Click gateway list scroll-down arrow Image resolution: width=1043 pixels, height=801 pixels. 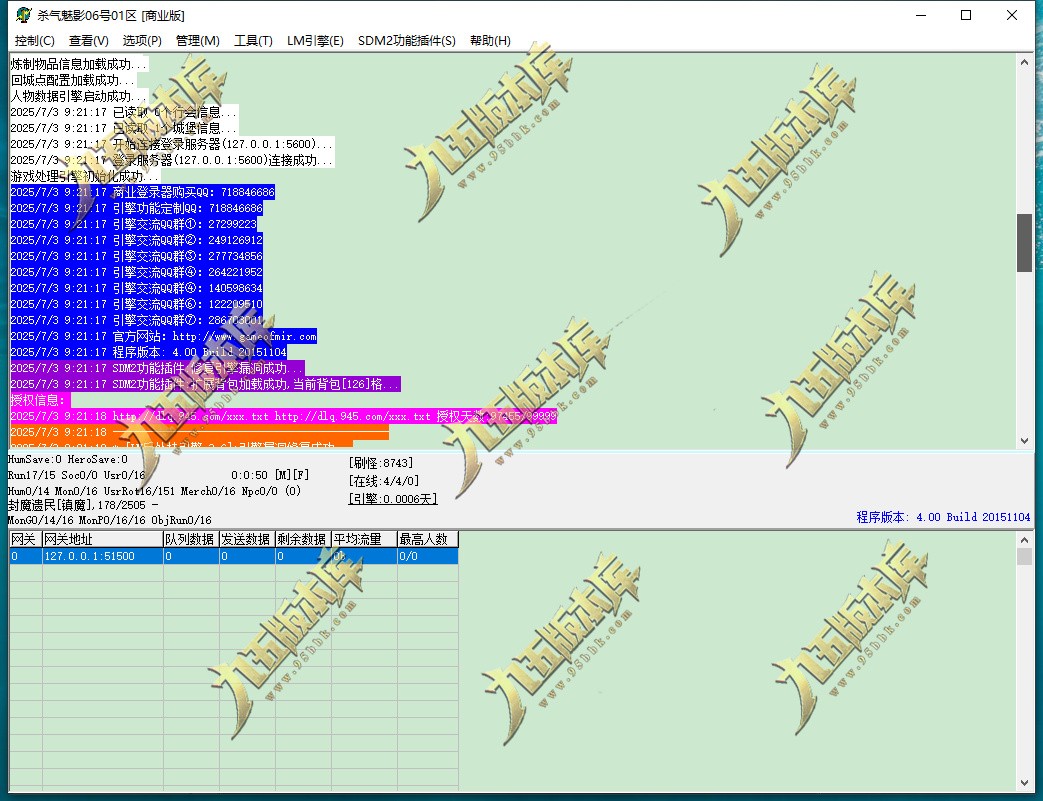point(1024,783)
